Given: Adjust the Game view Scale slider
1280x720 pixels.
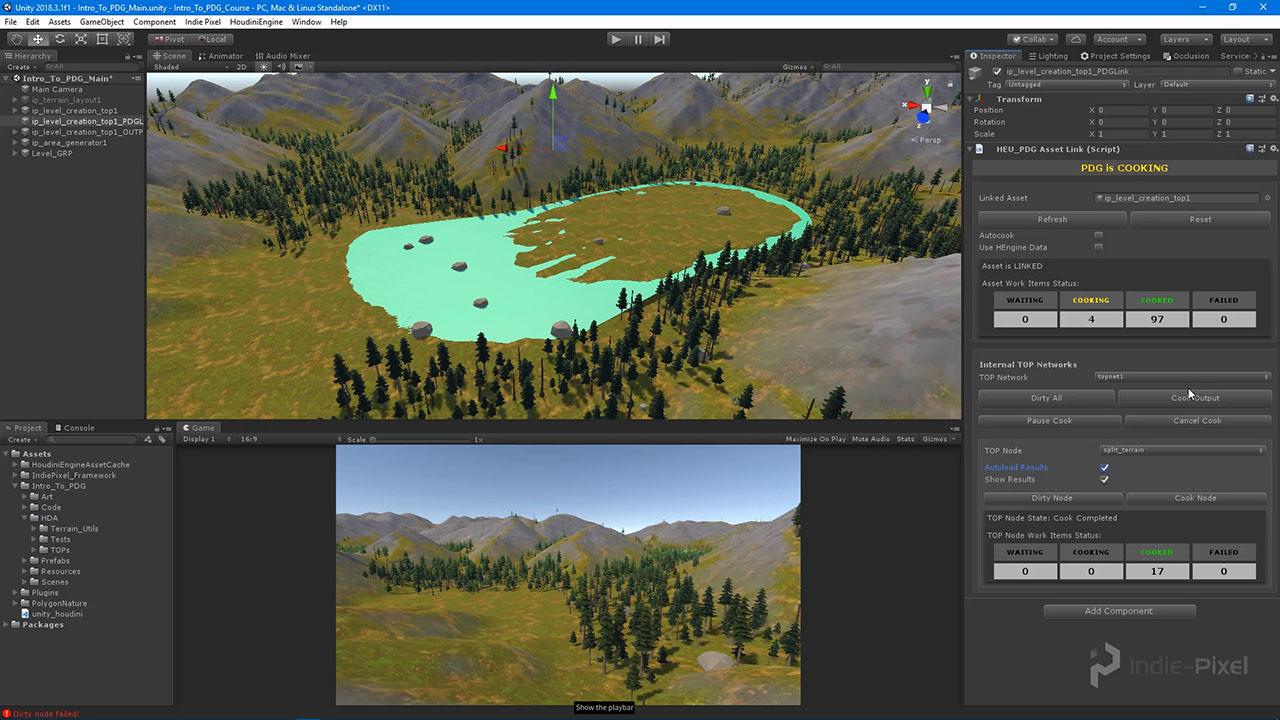Looking at the screenshot, I should 420,439.
